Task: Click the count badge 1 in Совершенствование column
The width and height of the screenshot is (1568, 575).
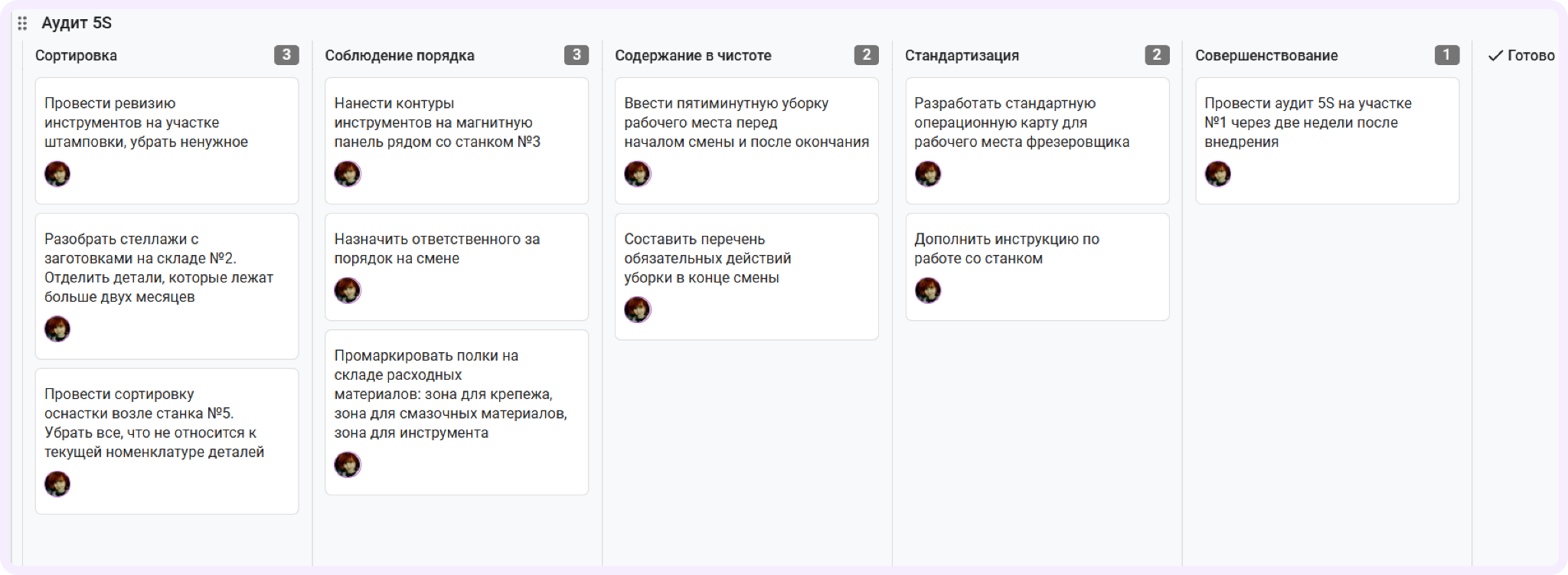Action: pos(1446,54)
